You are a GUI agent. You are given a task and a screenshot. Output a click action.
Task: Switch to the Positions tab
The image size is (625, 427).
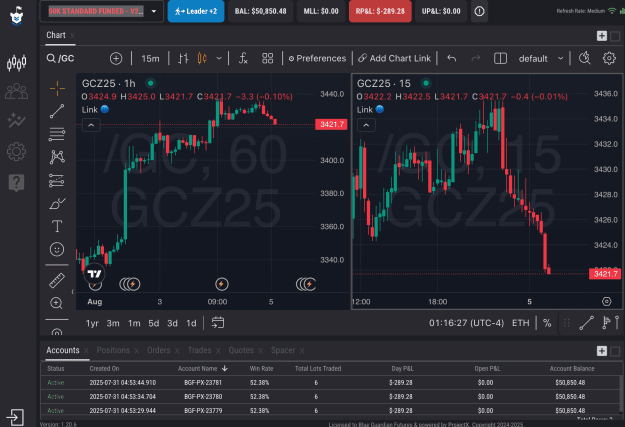click(113, 350)
